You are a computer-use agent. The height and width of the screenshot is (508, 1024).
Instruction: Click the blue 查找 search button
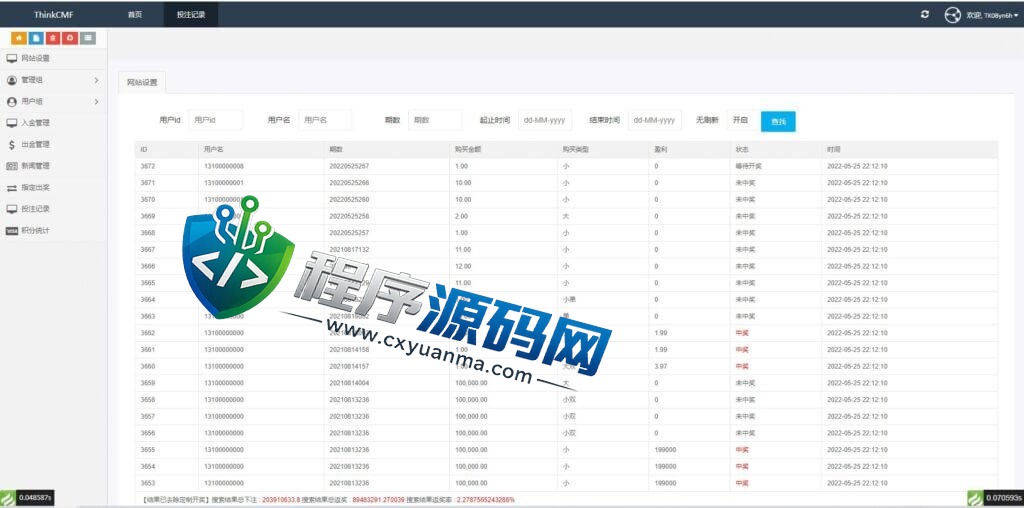click(x=778, y=121)
